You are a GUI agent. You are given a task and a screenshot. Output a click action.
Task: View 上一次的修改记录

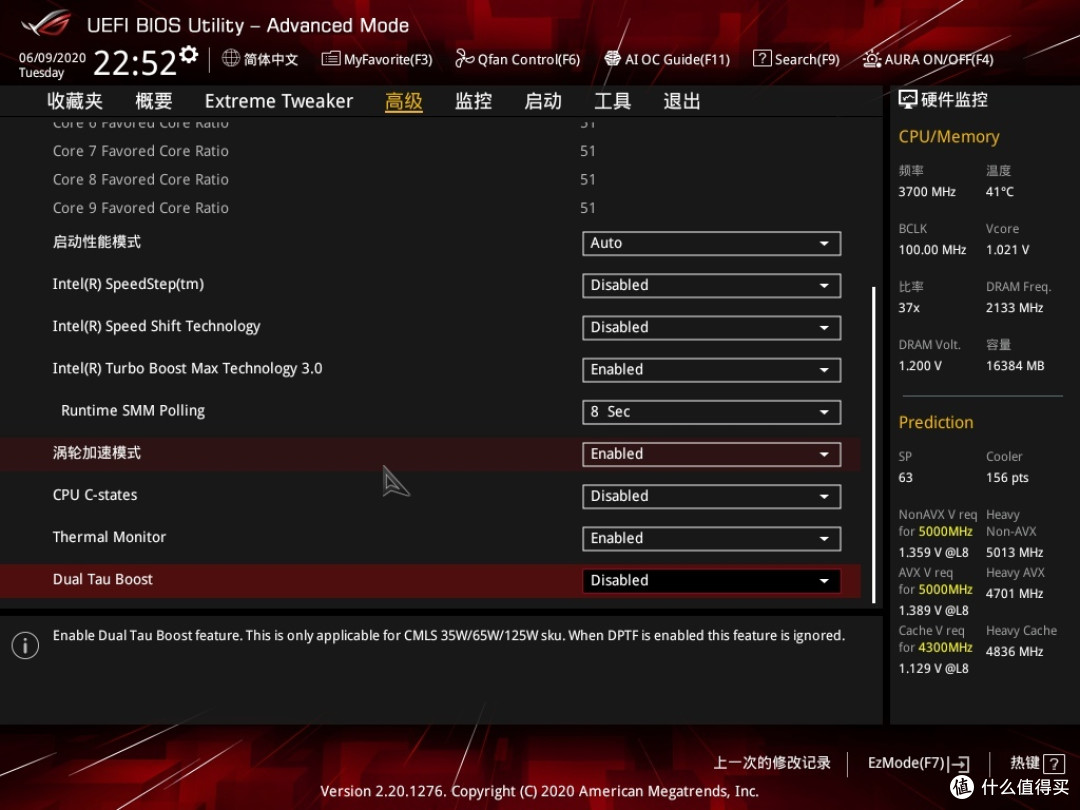coord(771,762)
